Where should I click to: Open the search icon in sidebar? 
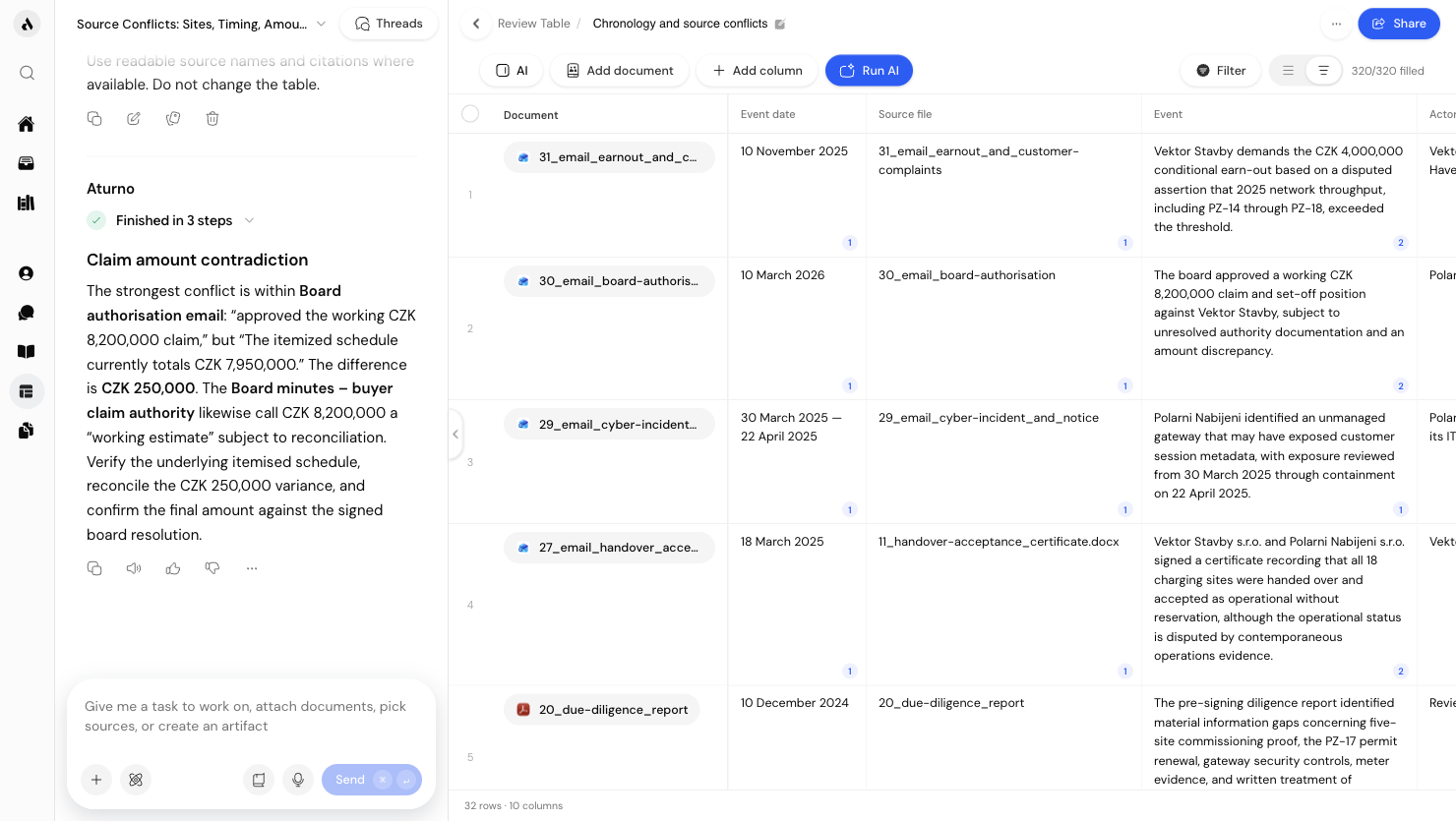[x=27, y=73]
